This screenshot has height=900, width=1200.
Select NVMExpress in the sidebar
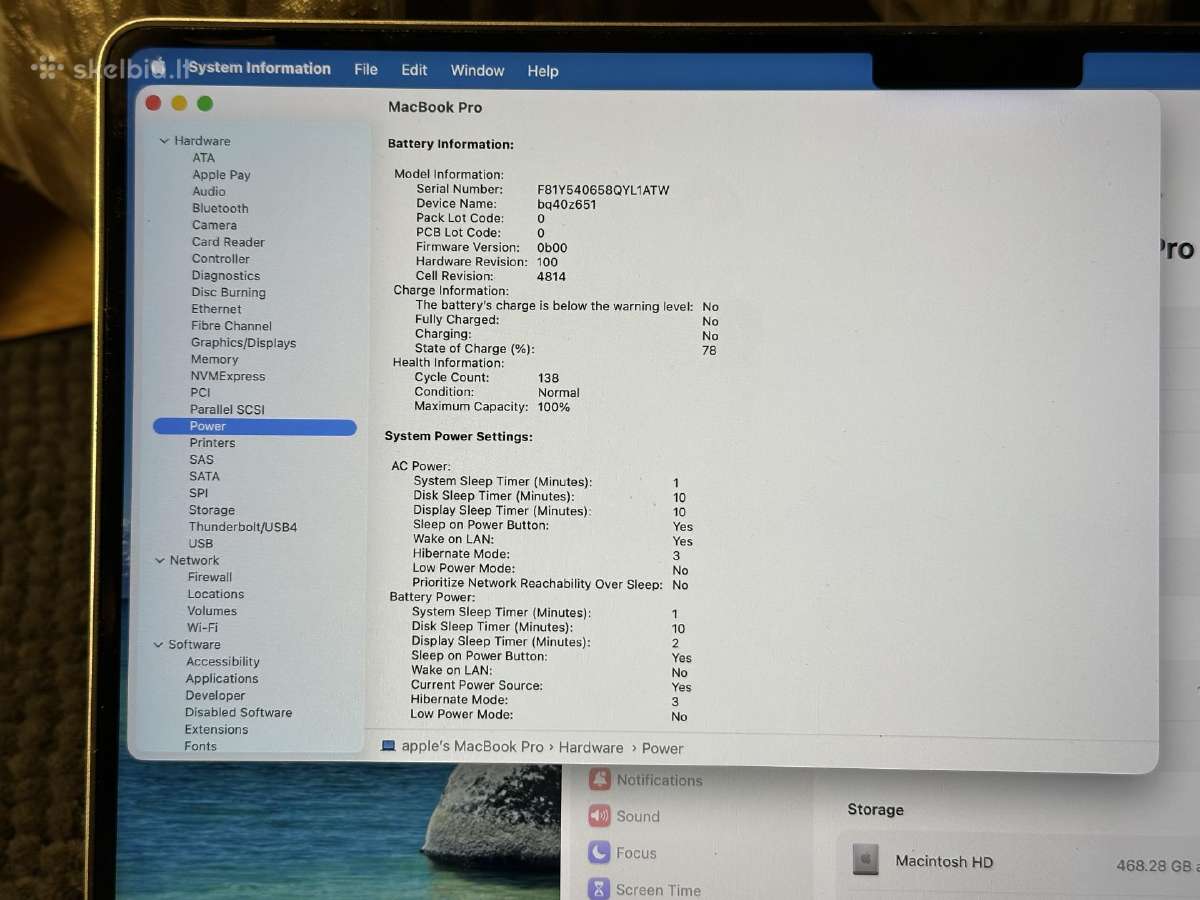(x=228, y=376)
